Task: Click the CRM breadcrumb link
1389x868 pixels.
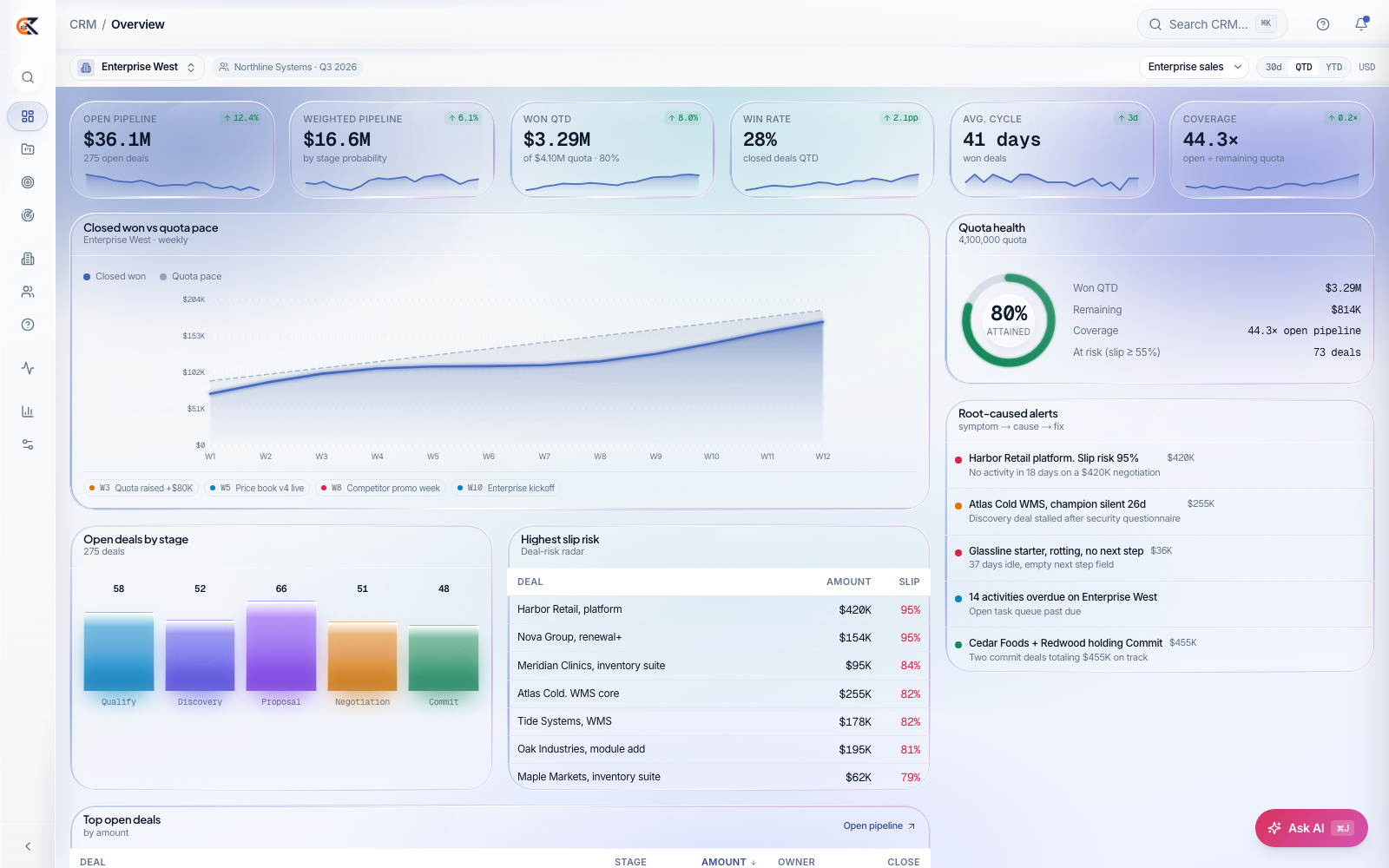Action: [83, 24]
